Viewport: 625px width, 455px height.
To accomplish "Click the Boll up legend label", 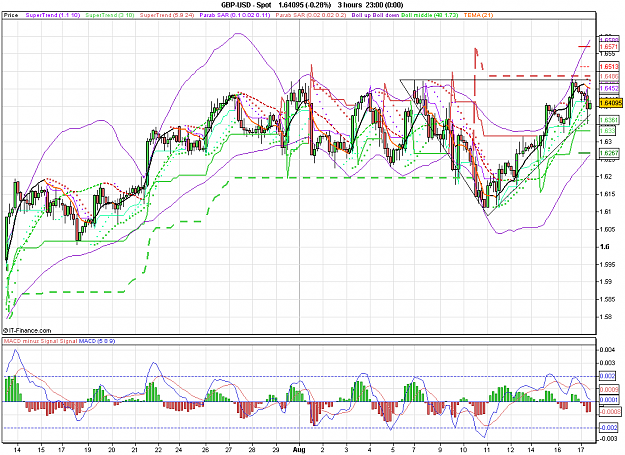I will tap(362, 15).
